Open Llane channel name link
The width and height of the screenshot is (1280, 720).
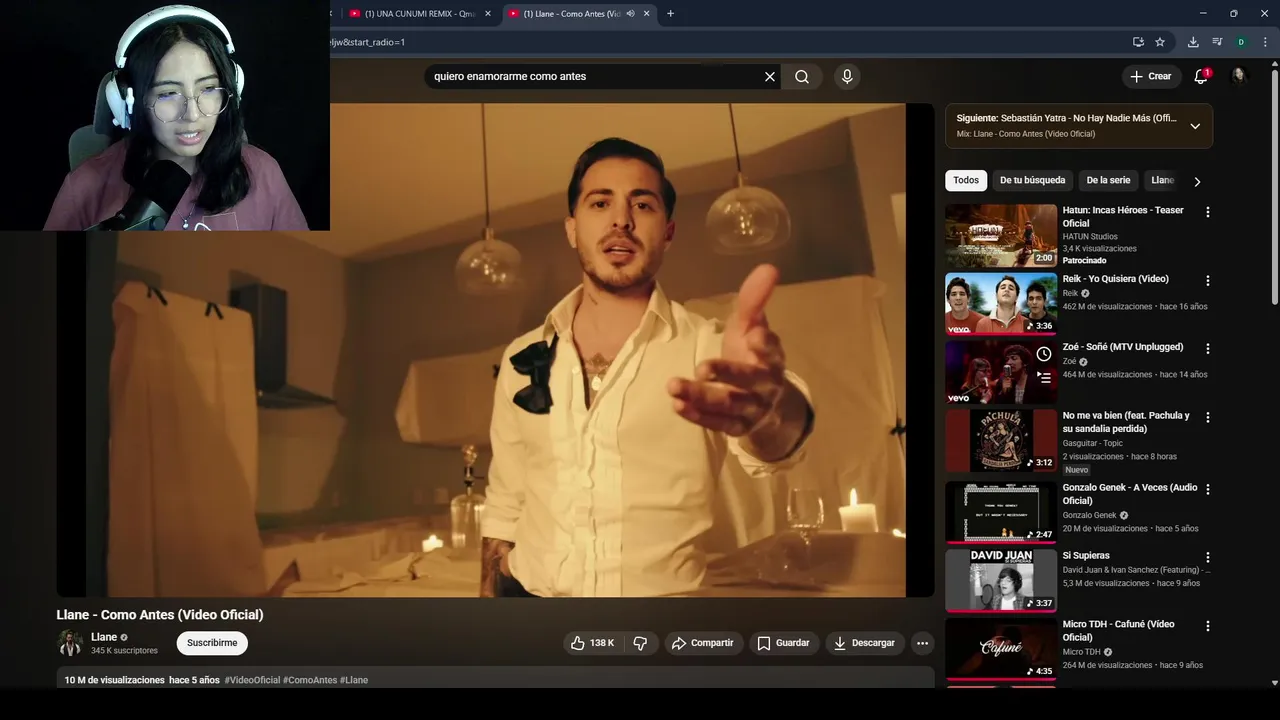pos(104,637)
